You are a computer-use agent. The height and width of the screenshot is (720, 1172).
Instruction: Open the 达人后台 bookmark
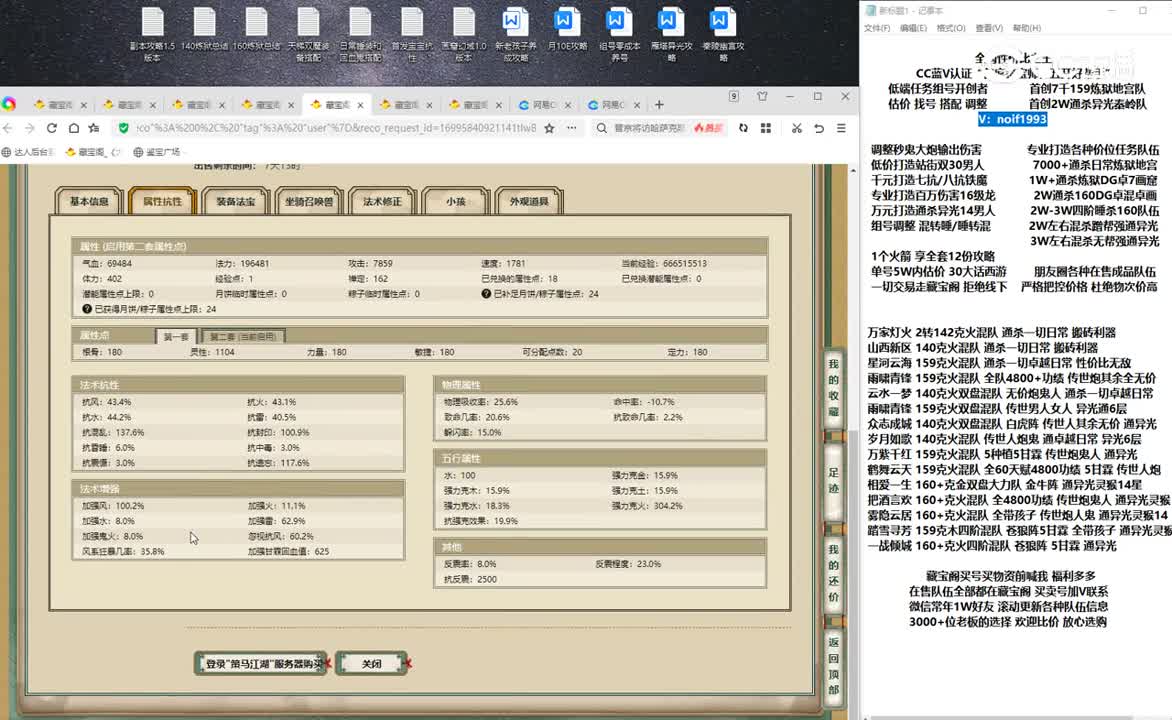tap(28, 152)
